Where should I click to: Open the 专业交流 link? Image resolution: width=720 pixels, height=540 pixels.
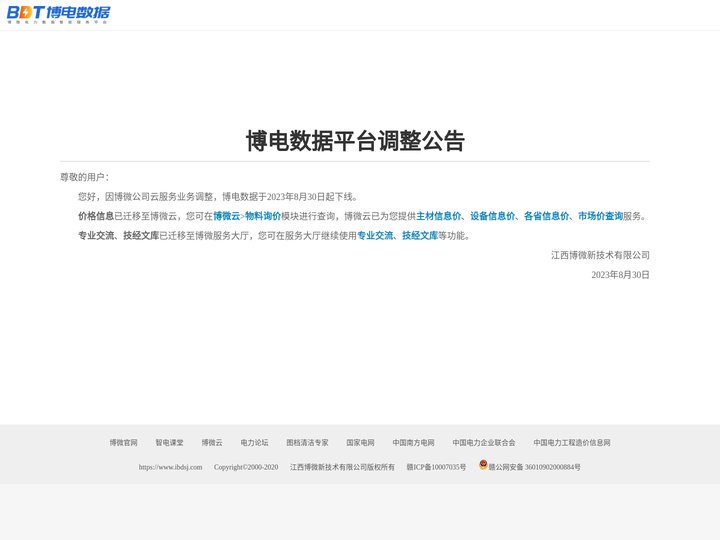tap(375, 236)
